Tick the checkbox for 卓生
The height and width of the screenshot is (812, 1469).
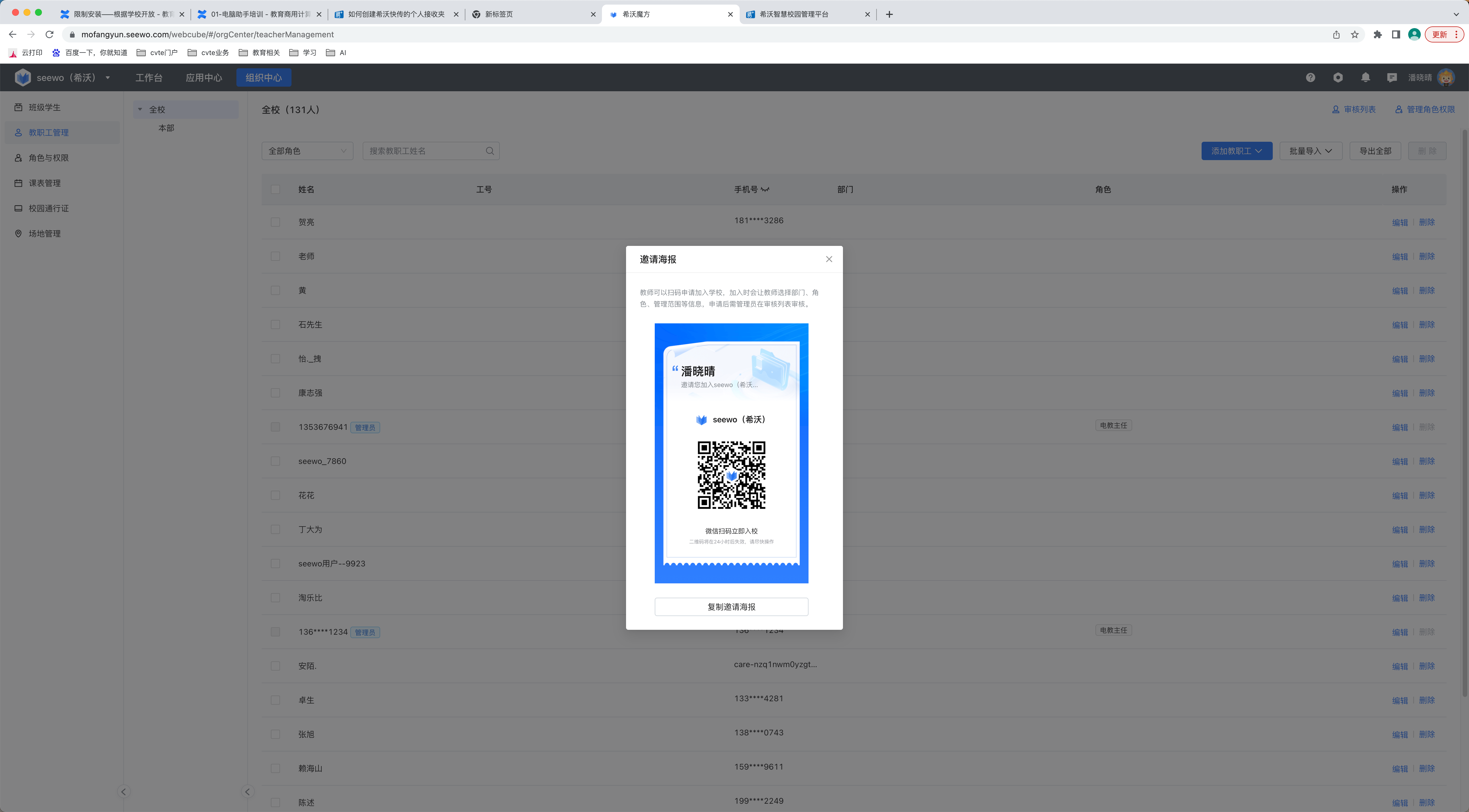point(275,700)
